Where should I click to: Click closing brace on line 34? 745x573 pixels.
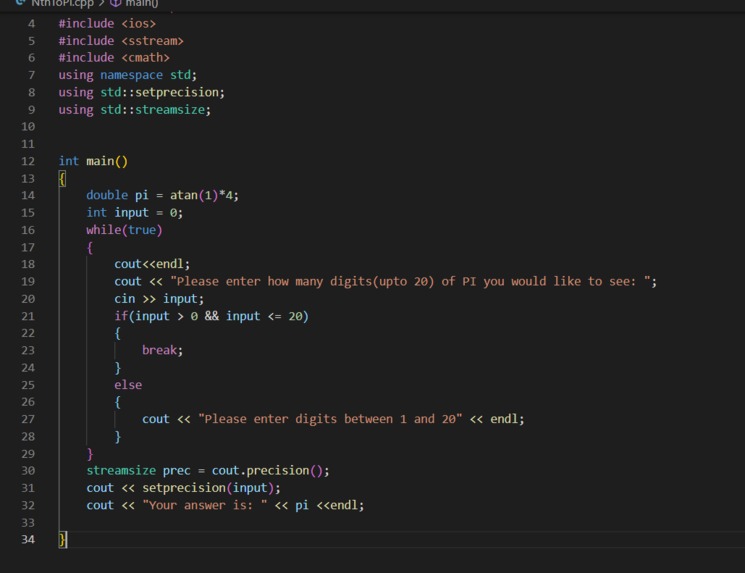(62, 540)
